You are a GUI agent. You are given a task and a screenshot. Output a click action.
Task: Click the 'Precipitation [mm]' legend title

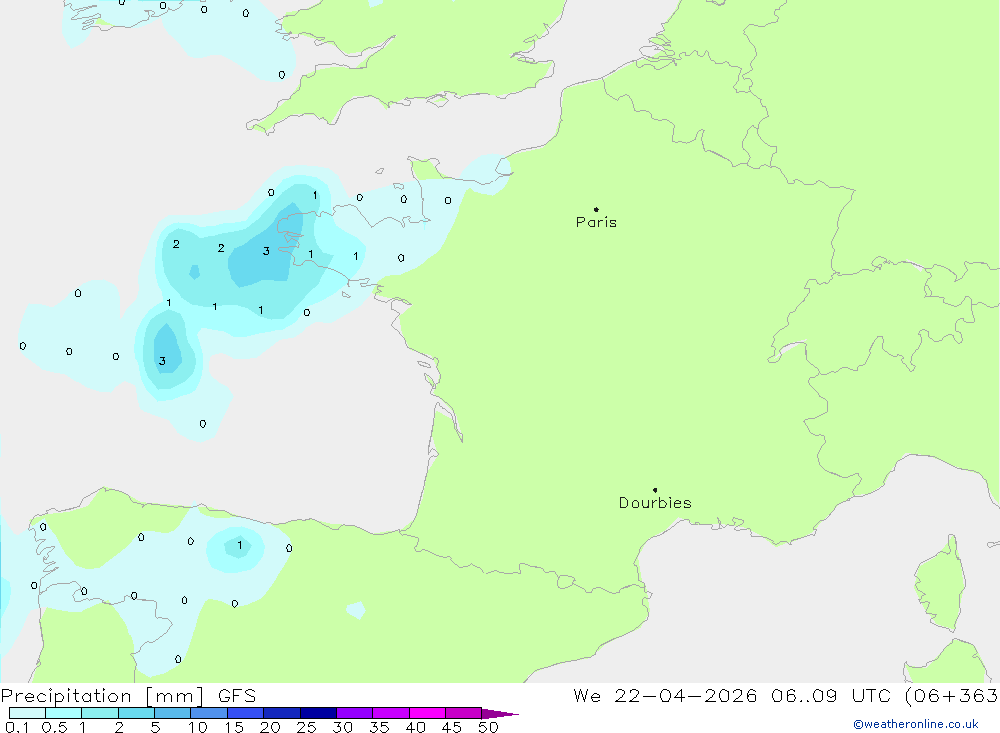point(102,696)
